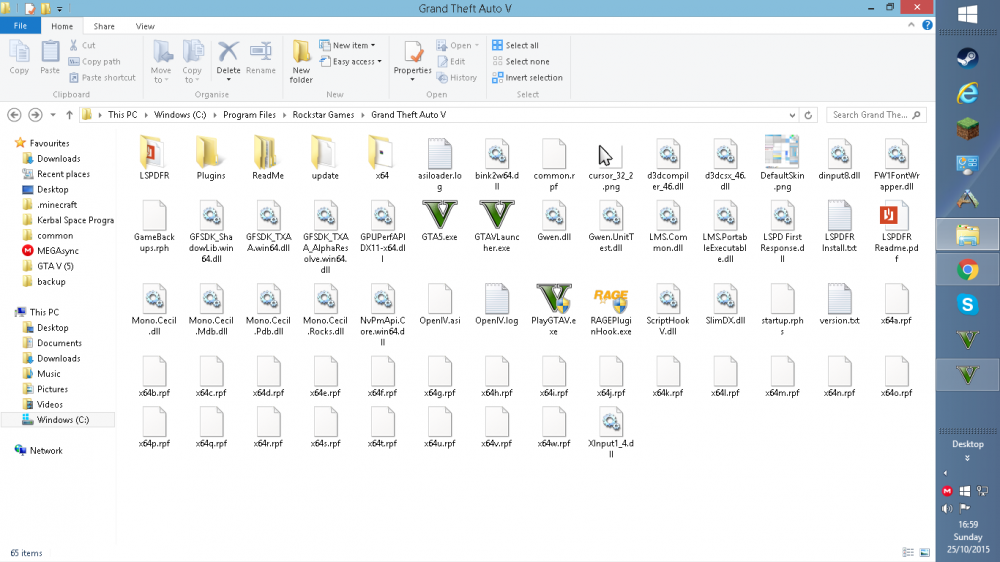Open Kerbal Space Program favourite
The width and height of the screenshot is (1000, 562).
tap(68, 220)
